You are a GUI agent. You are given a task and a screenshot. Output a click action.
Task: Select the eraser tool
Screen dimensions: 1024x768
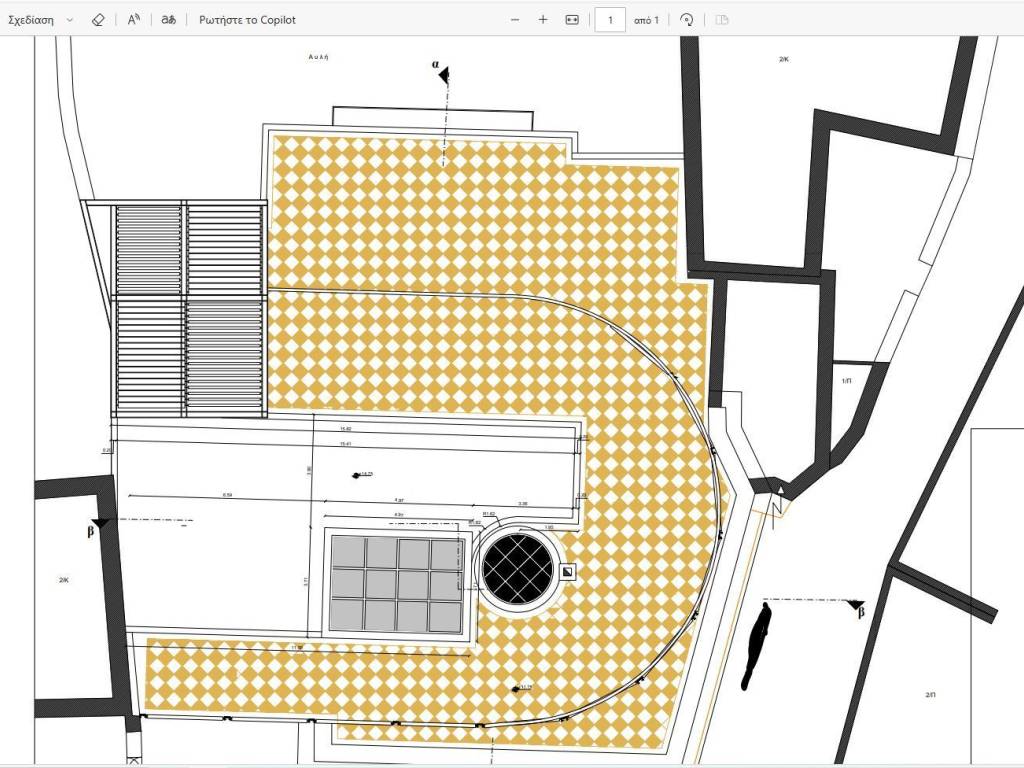point(97,19)
